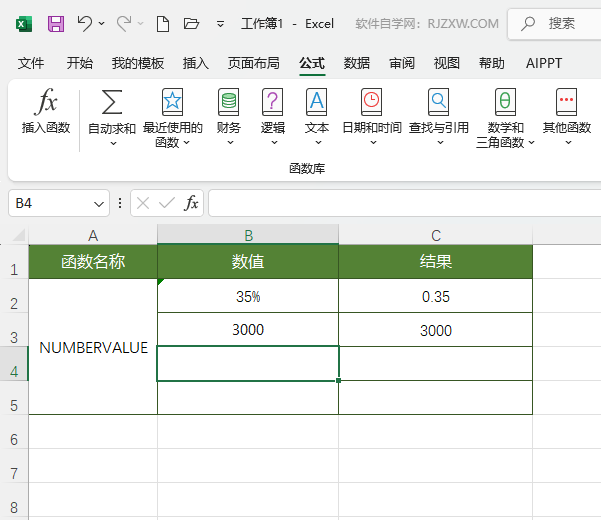This screenshot has width=601, height=520.
Task: Select column A header
Action: point(93,235)
